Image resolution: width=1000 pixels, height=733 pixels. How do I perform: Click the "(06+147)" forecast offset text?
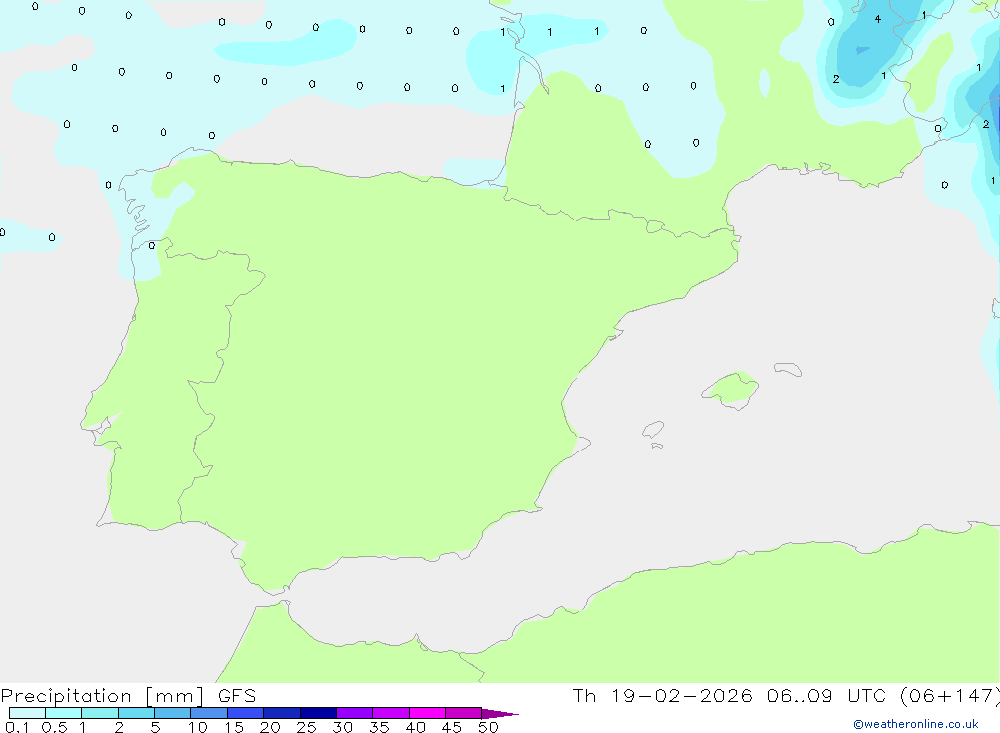950,695
